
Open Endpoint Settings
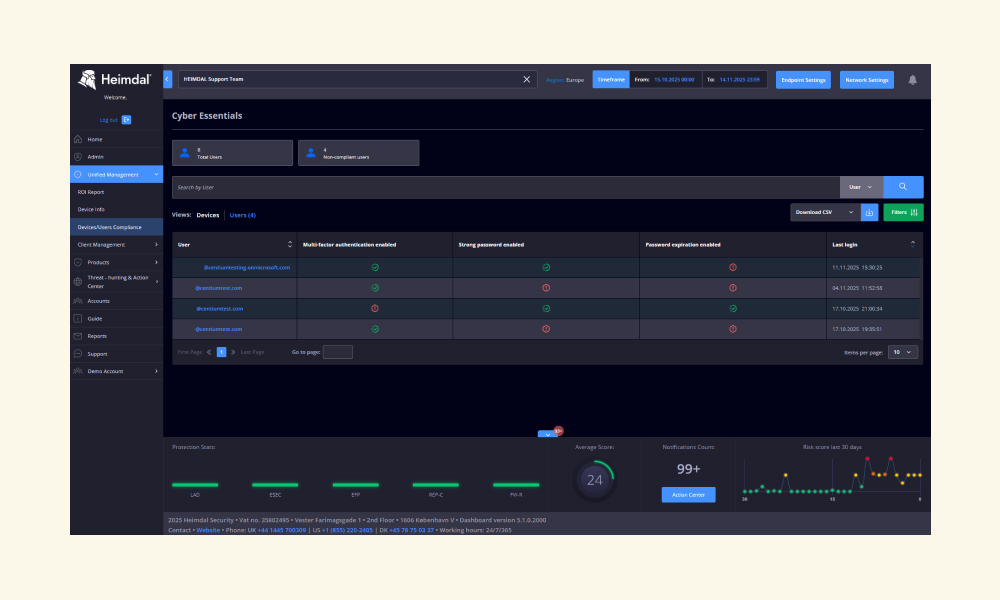(x=803, y=80)
